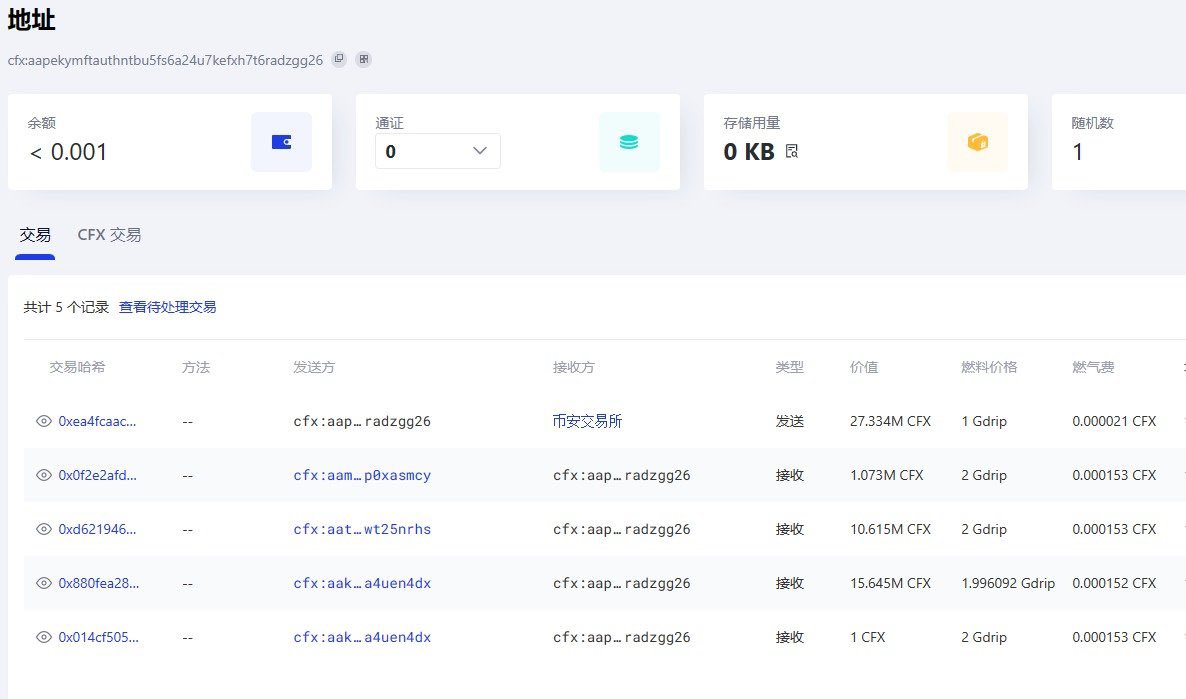1186x699 pixels.
Task: Click the 接收方 column header
Action: [x=573, y=368]
